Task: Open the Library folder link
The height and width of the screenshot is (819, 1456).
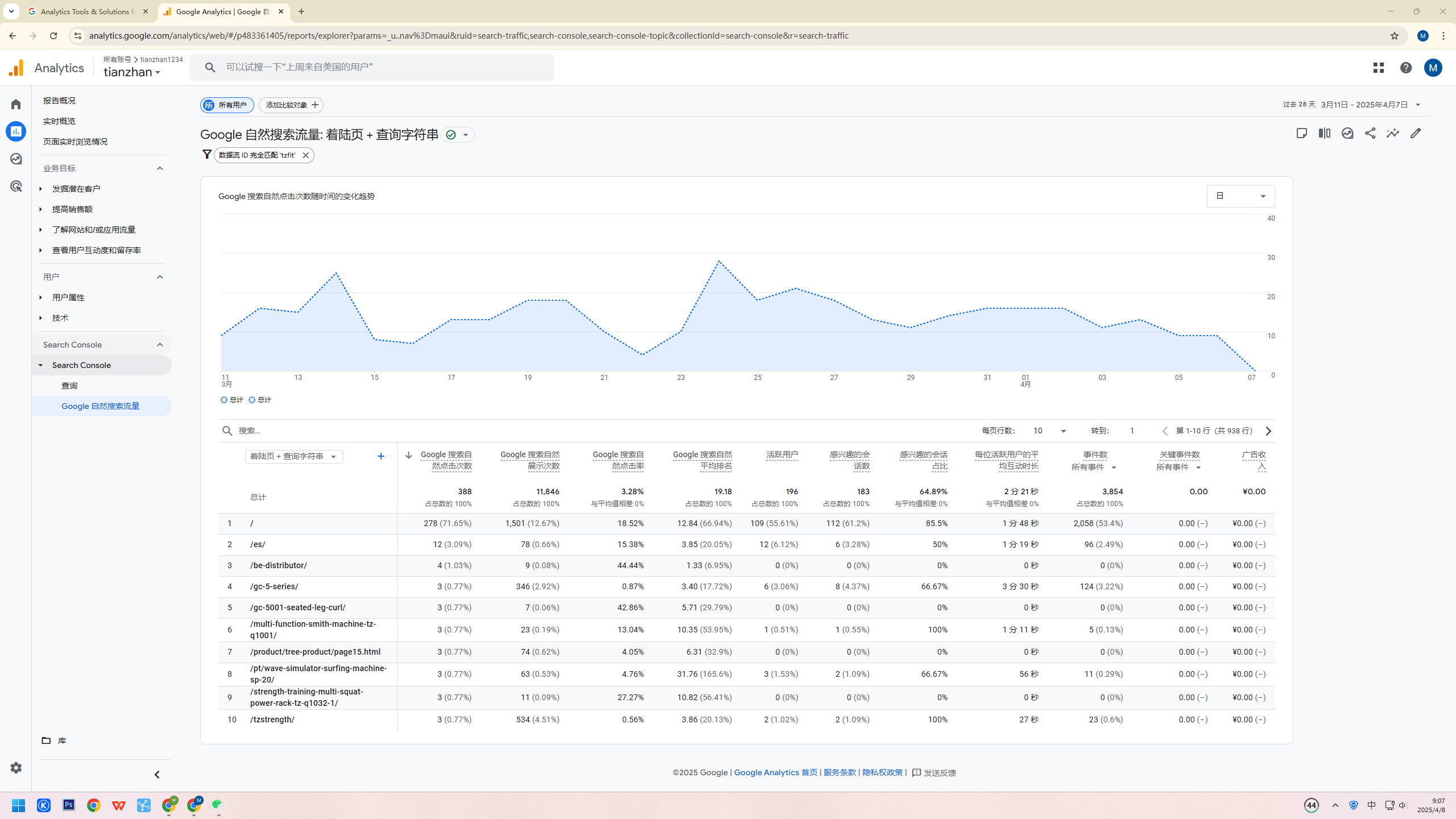Action: [x=54, y=741]
